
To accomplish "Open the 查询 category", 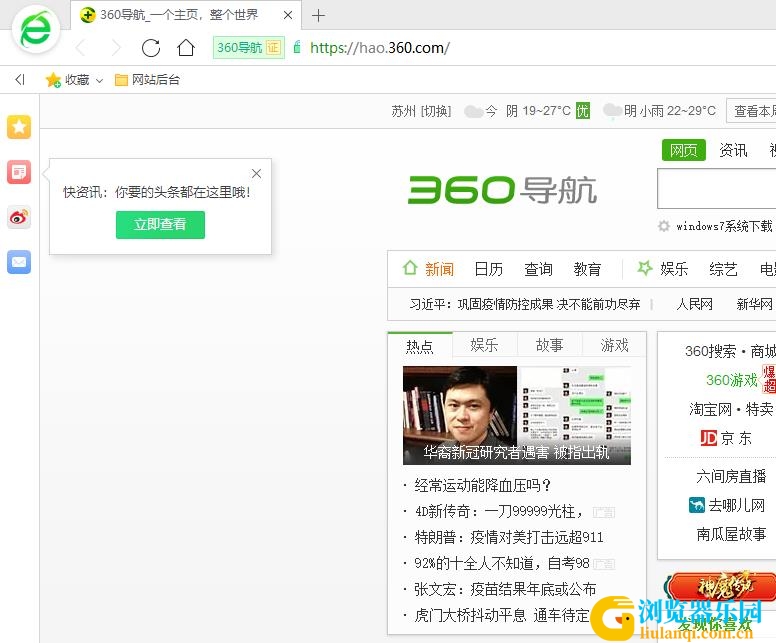I will [x=538, y=269].
